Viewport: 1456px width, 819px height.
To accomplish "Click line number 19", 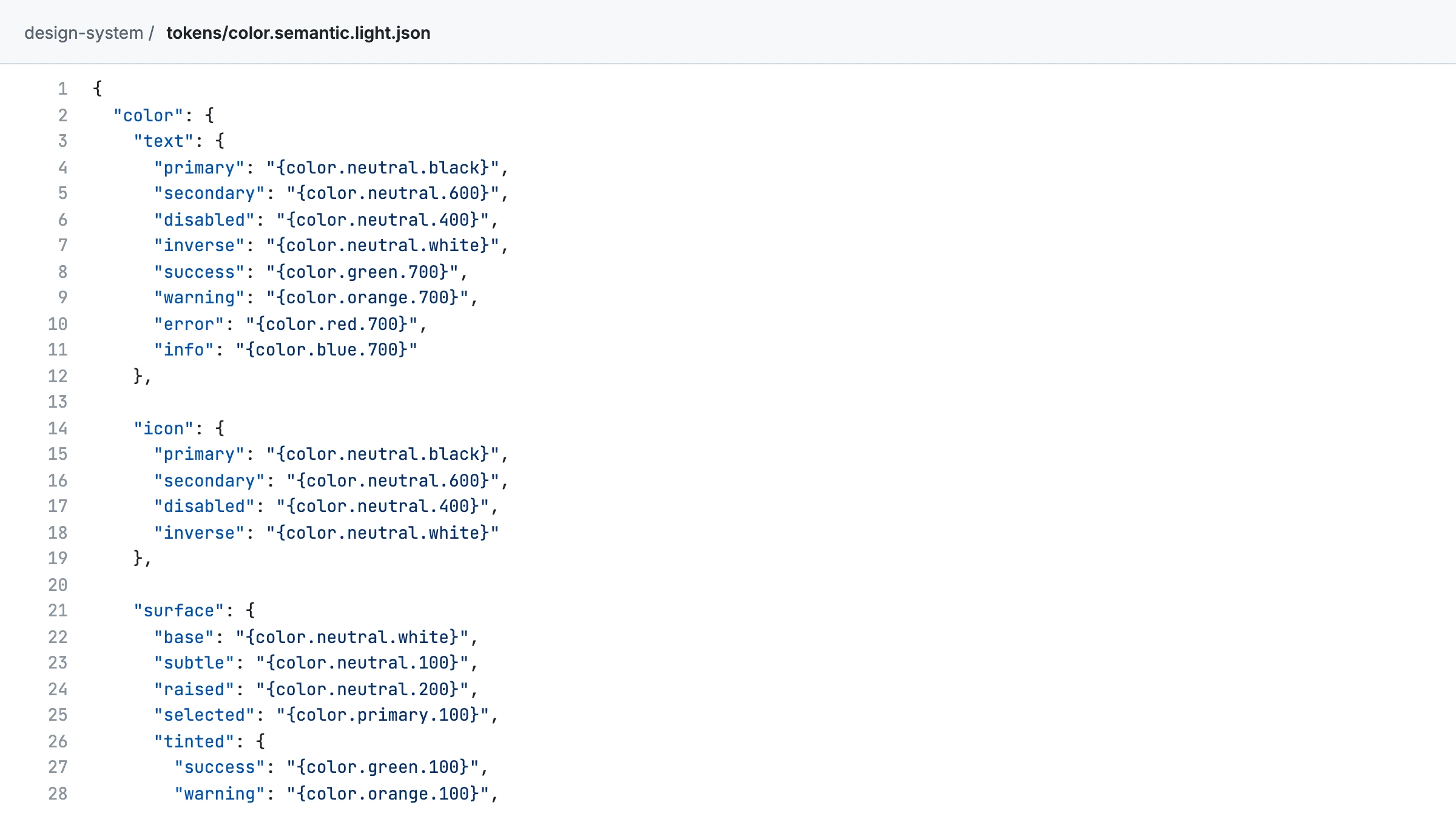I will click(58, 559).
